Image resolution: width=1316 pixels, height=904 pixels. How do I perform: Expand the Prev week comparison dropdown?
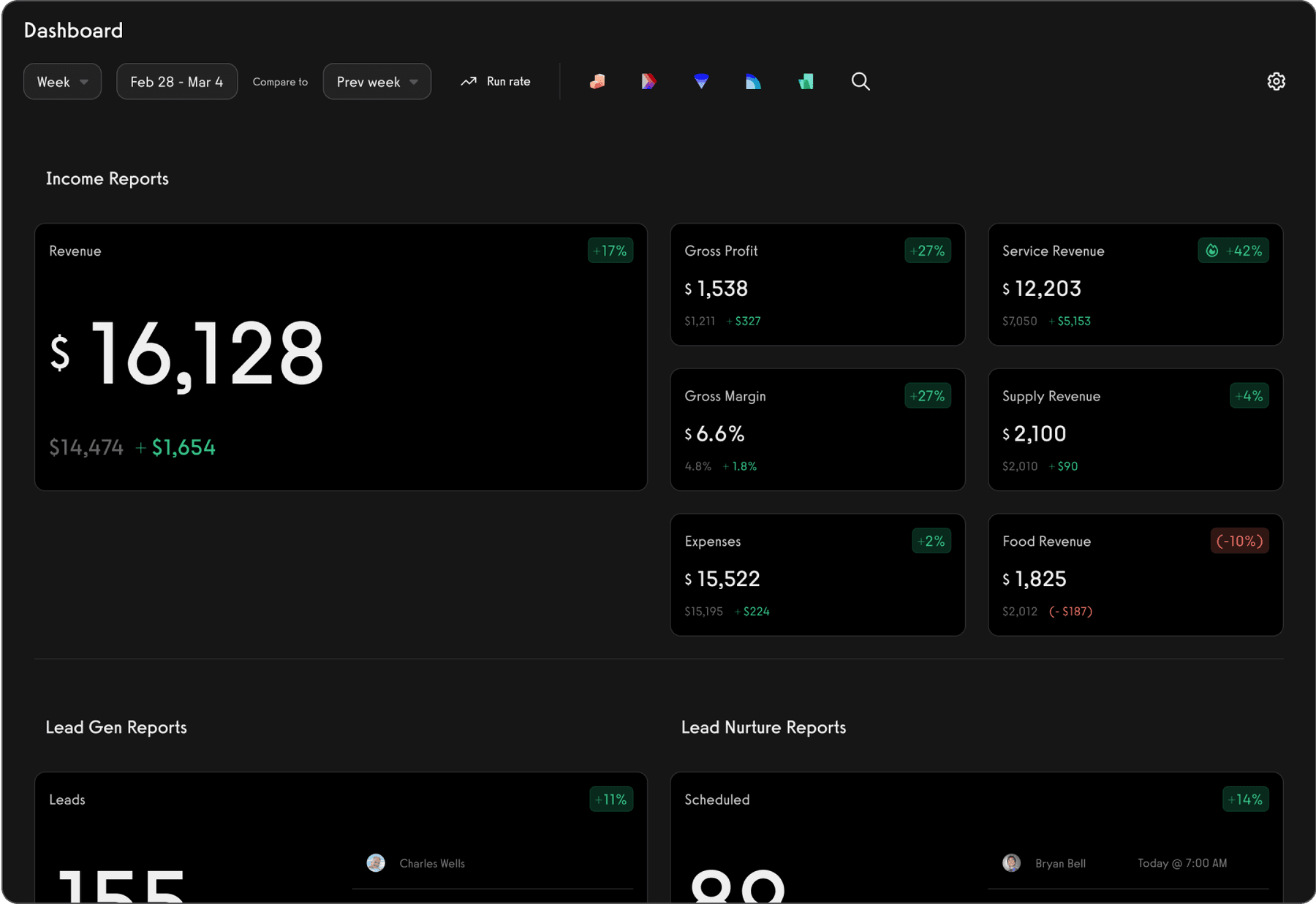pyautogui.click(x=377, y=81)
